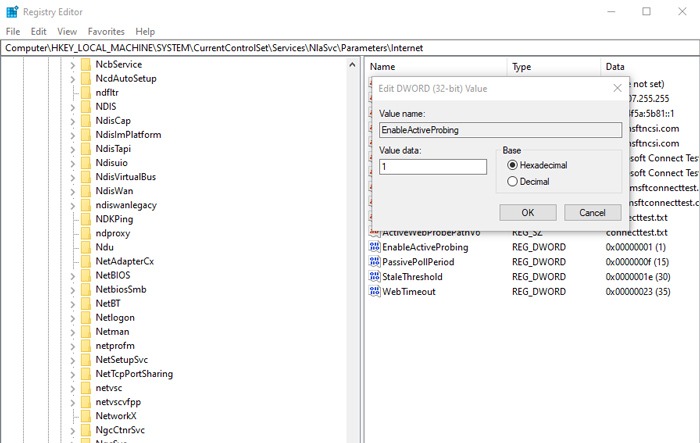This screenshot has width=700, height=443.
Task: Expand the NetTcpPortSharing tree node
Action: point(72,374)
